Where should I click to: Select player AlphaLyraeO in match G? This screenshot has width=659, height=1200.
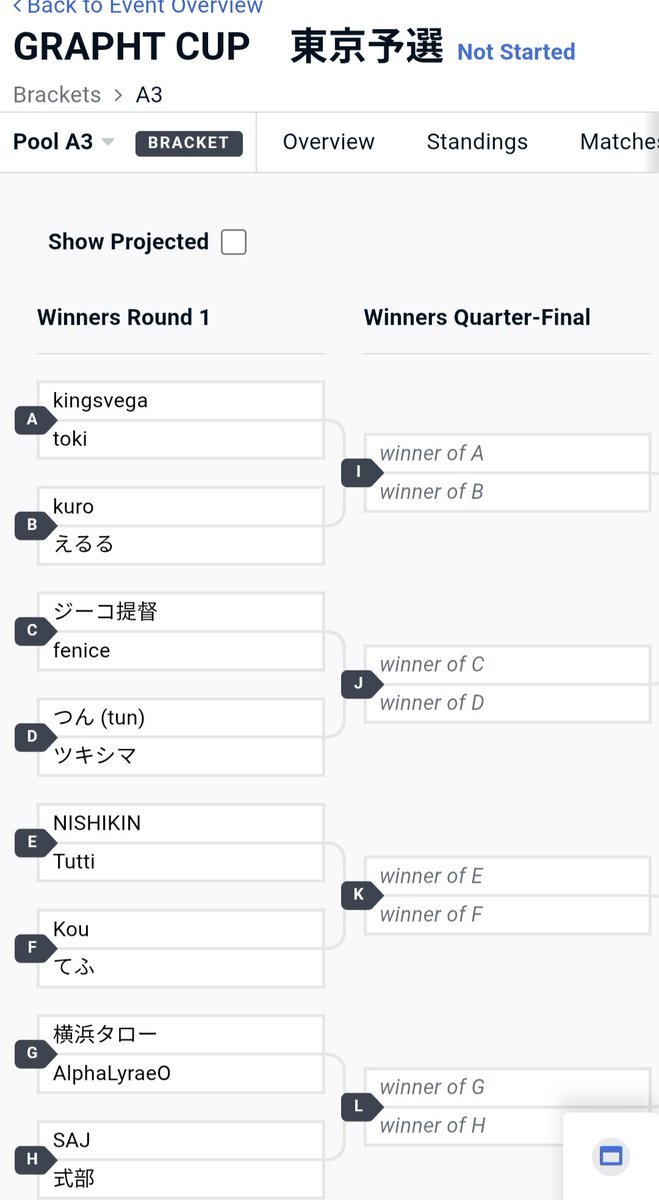181,1073
